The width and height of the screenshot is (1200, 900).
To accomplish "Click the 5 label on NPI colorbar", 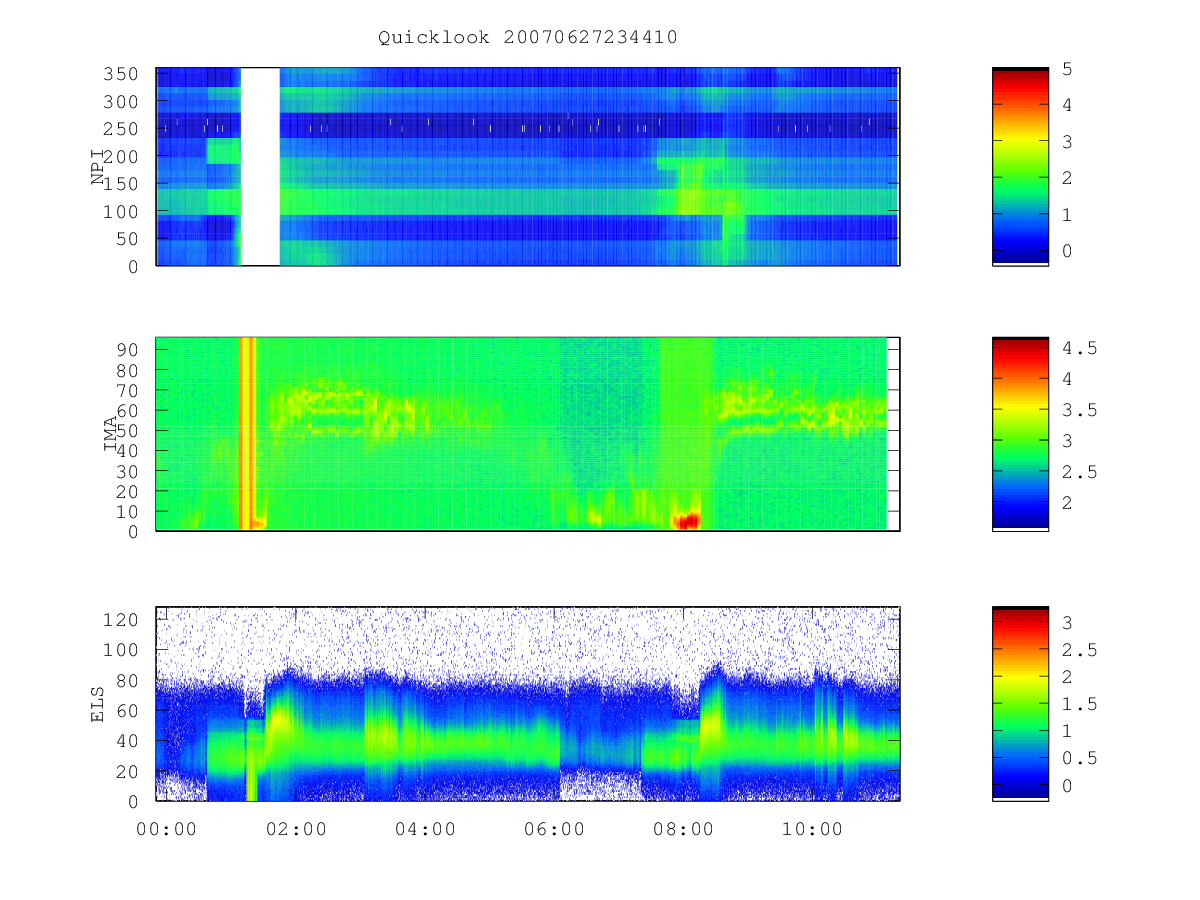I will pyautogui.click(x=1067, y=69).
